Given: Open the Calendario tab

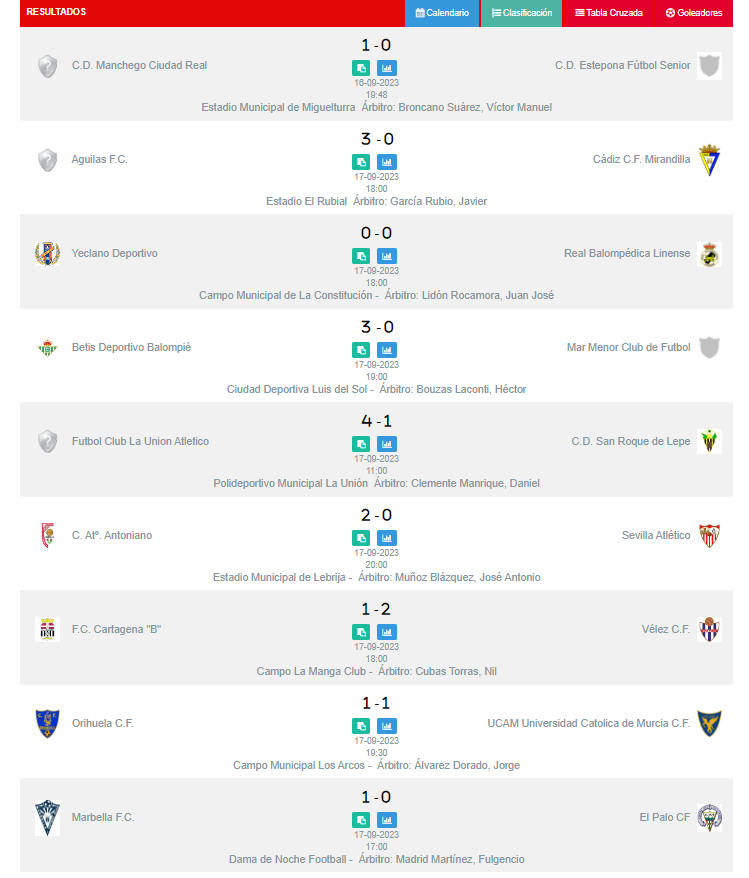Looking at the screenshot, I should (x=442, y=13).
